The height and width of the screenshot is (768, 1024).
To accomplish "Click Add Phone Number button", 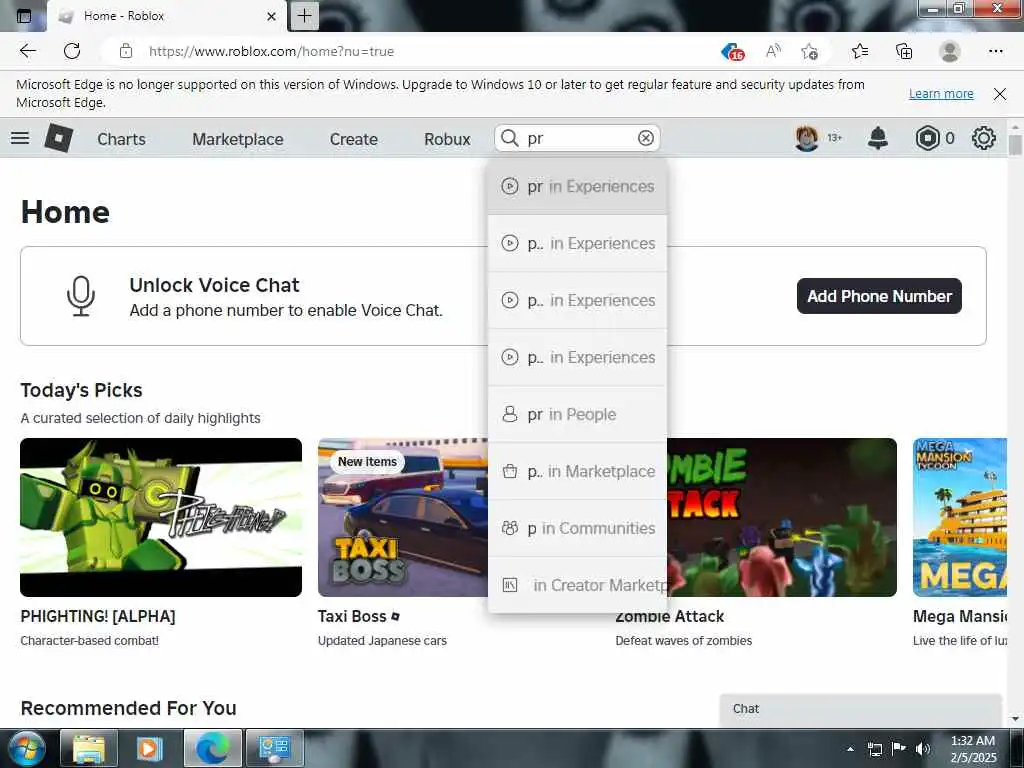I will (x=879, y=296).
